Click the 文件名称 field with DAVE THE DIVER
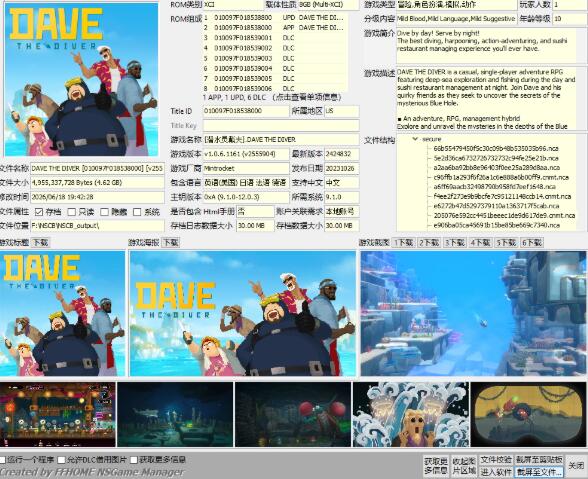 [97, 168]
